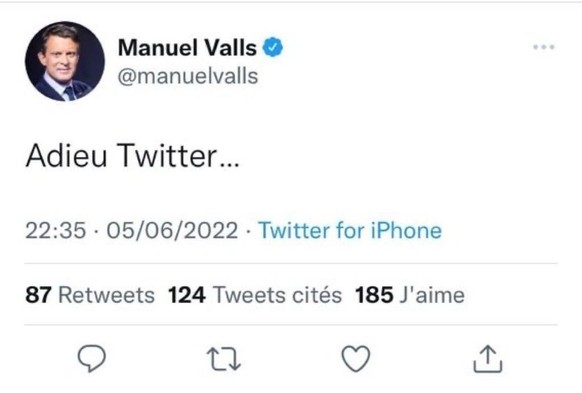Screen dimensions: 582x393
Task: Open the 124 Tweets cités list
Action: tap(255, 295)
